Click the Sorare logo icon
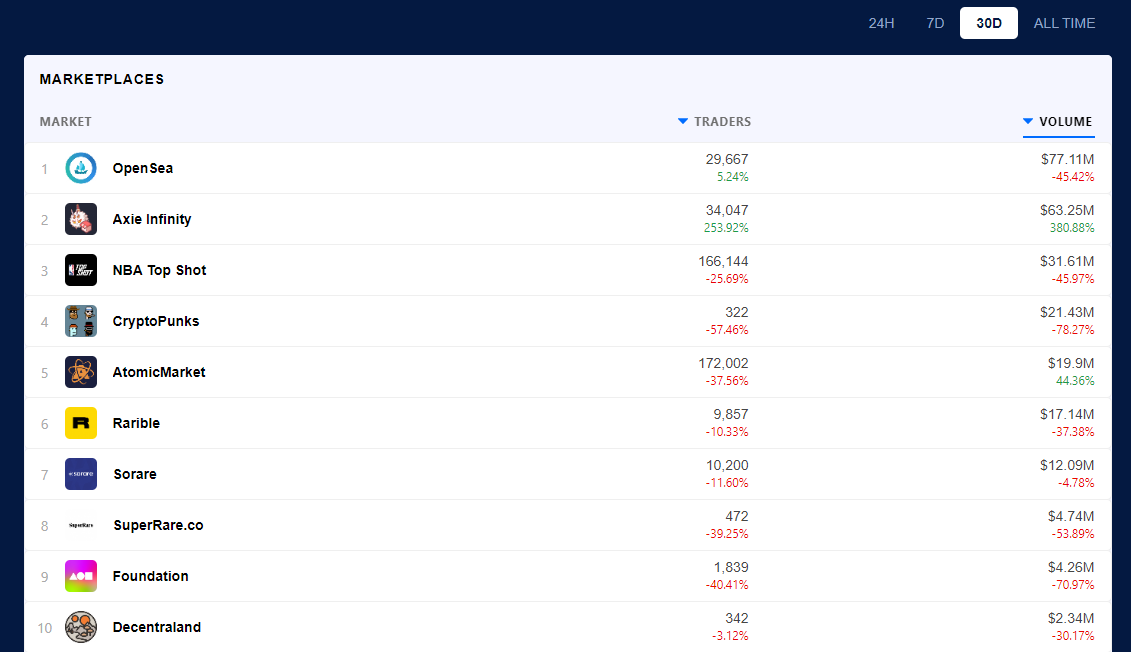This screenshot has height=652, width=1131. pyautogui.click(x=81, y=474)
